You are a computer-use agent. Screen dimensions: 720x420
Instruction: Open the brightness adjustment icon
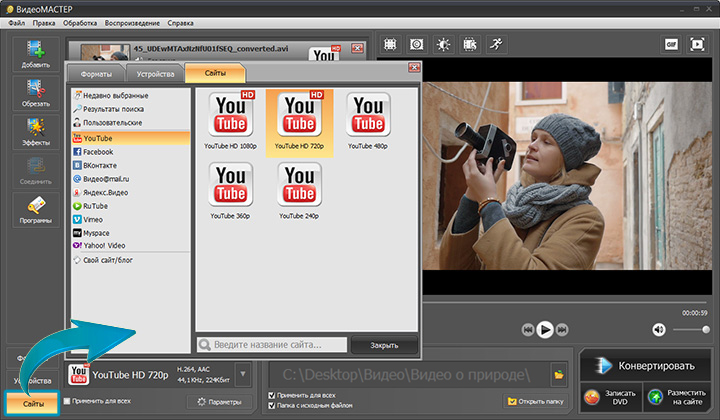click(443, 45)
